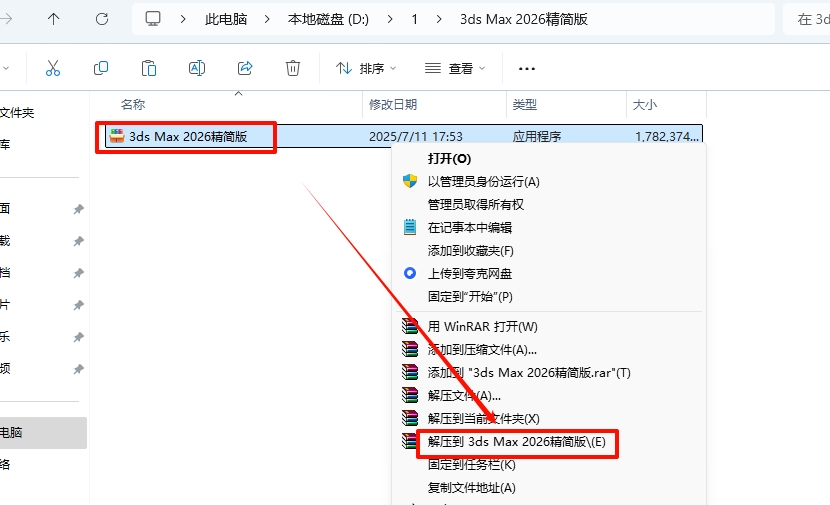Expand the chevron after 此电脑 in address bar
This screenshot has width=830, height=505.
pos(267,20)
